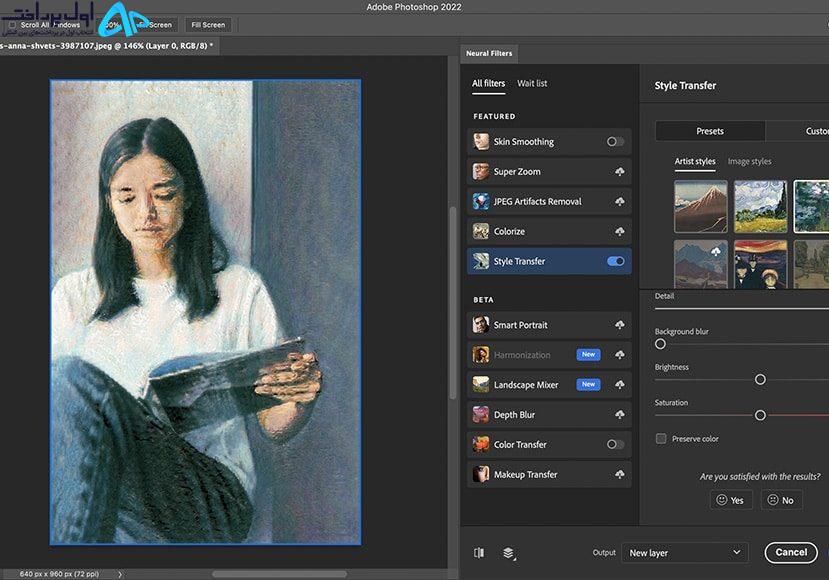829x580 pixels.
Task: Check the Preserve color checkbox
Action: pos(661,438)
